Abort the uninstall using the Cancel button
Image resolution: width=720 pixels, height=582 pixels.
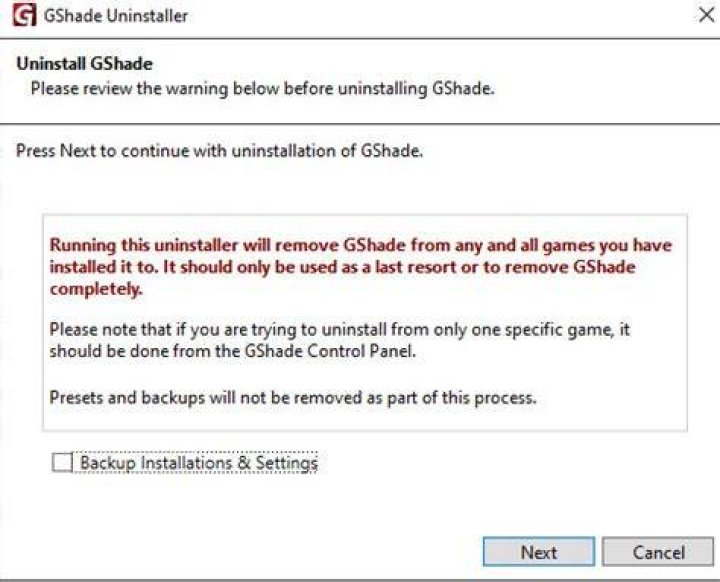[x=658, y=552]
